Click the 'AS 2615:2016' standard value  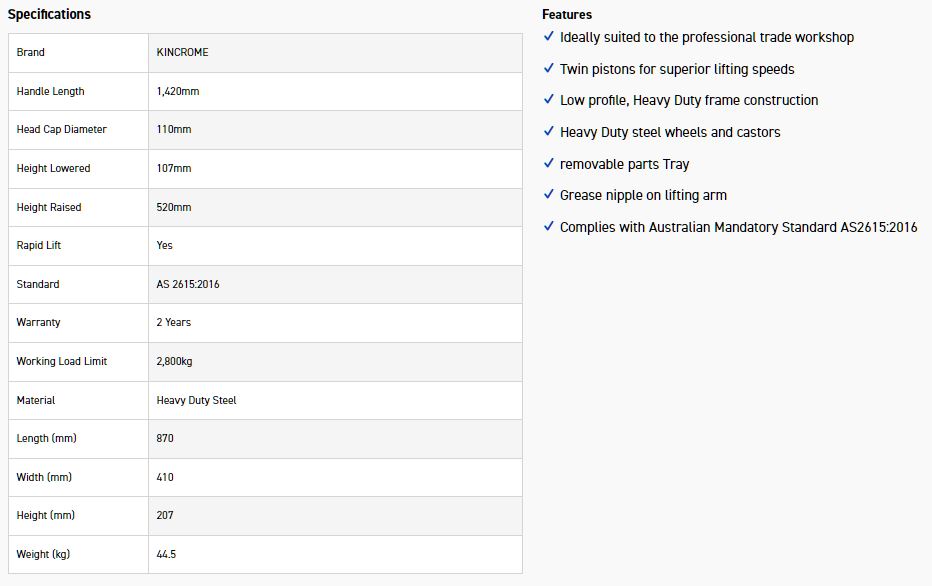(188, 284)
